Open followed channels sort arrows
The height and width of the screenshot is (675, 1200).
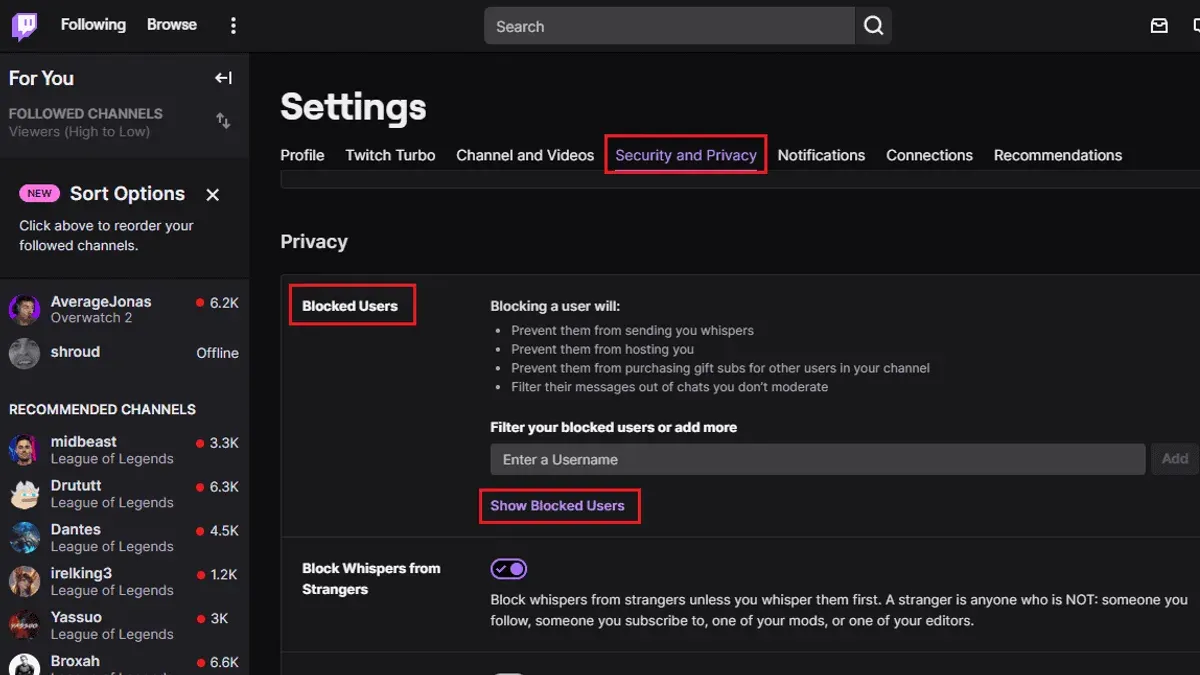pos(223,121)
